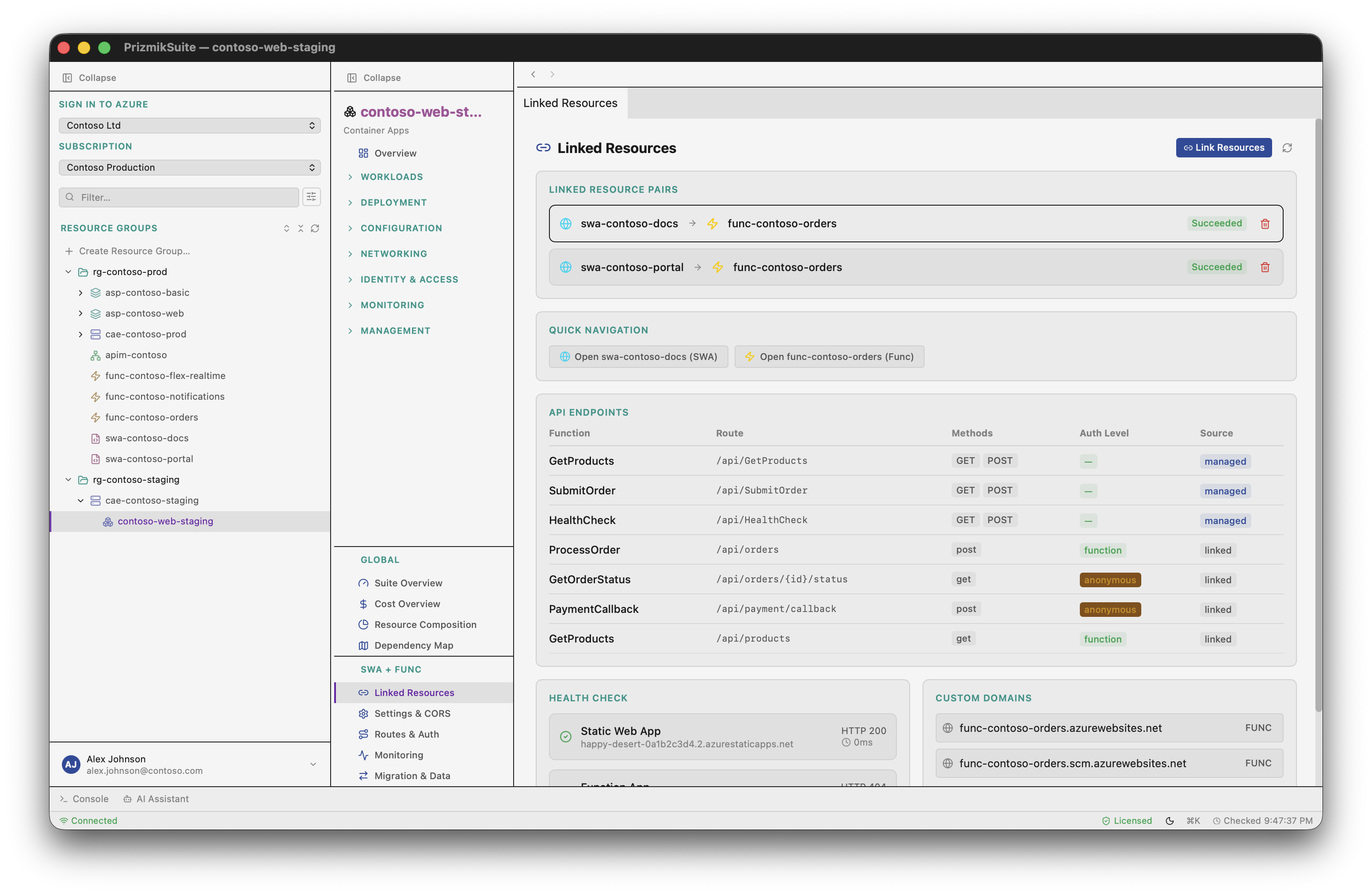1372x895 pixels.
Task: Open the Alex Johnson account menu chevron
Action: click(313, 764)
